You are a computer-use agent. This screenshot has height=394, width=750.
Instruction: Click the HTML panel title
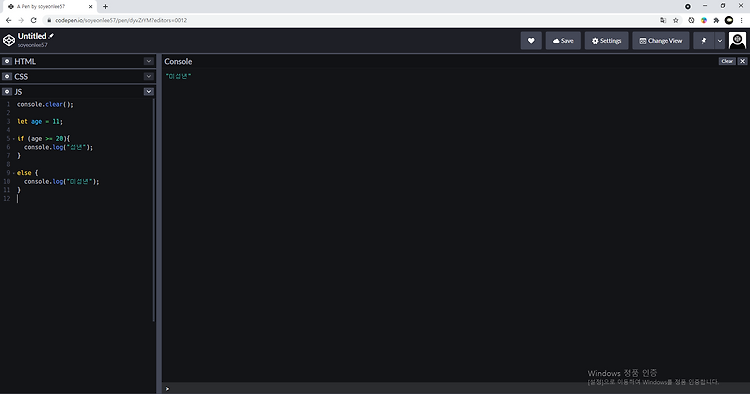point(25,61)
